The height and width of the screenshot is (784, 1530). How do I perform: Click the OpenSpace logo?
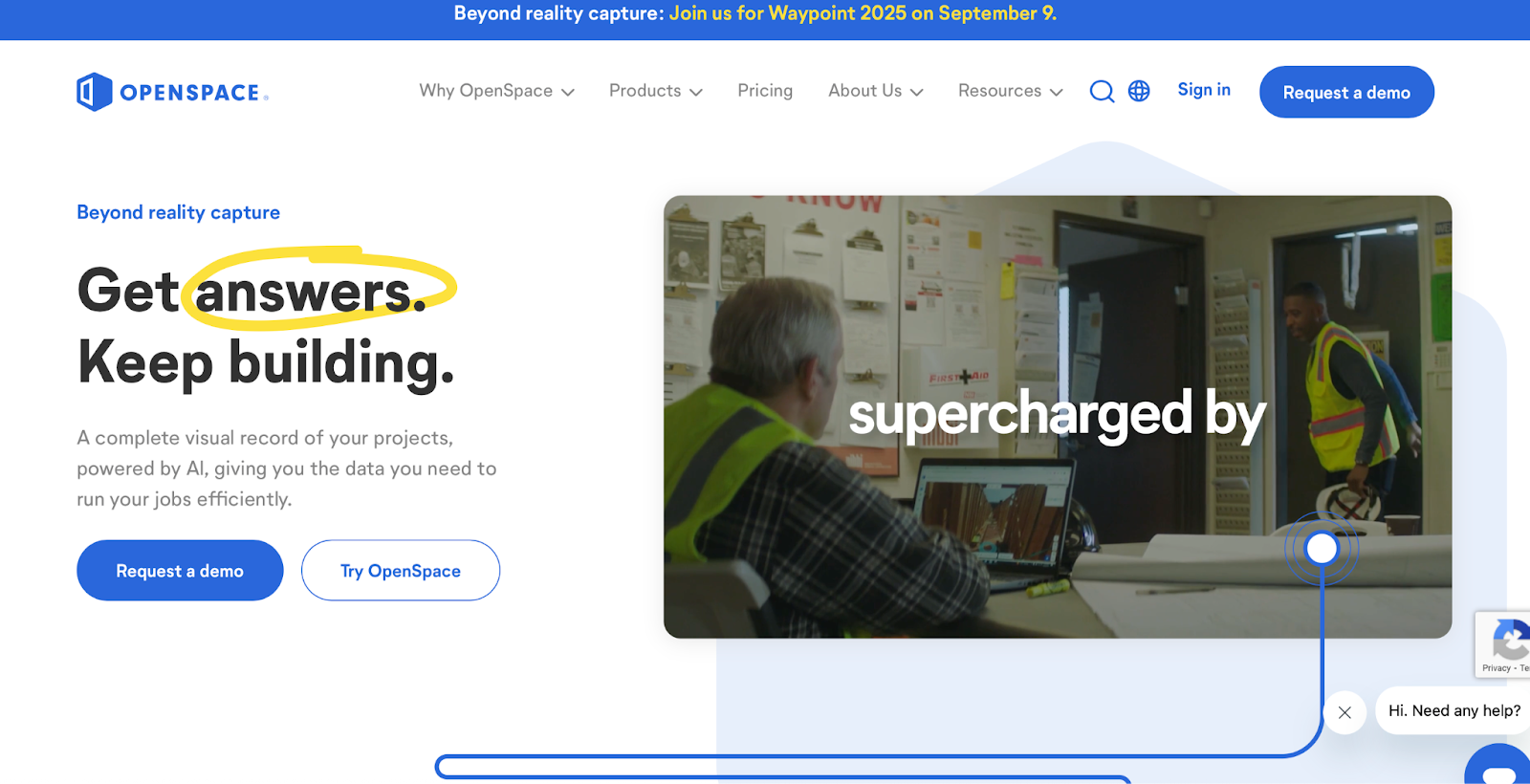[x=172, y=92]
